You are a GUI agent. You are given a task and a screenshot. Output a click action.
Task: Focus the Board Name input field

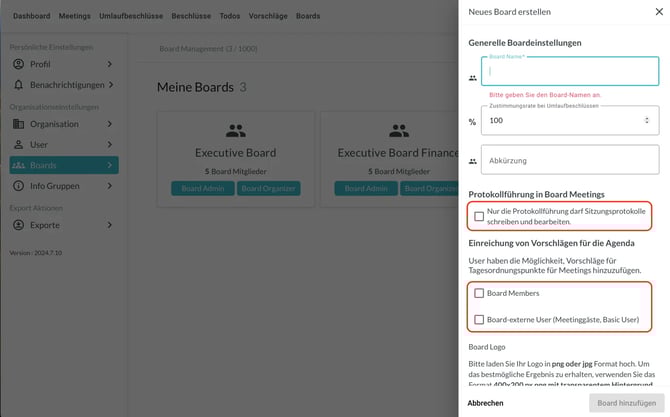click(570, 72)
